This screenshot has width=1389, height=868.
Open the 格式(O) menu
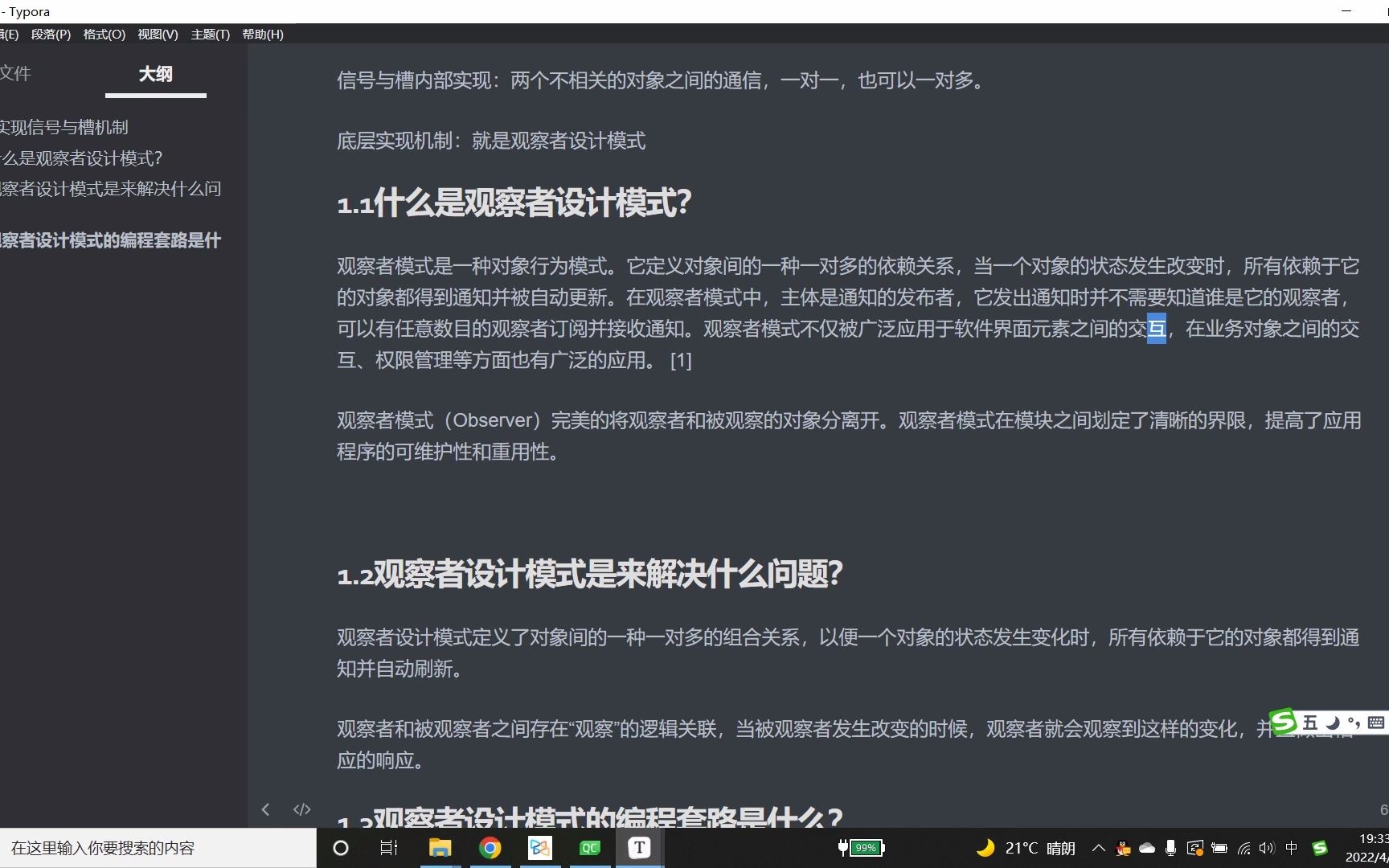click(x=104, y=34)
